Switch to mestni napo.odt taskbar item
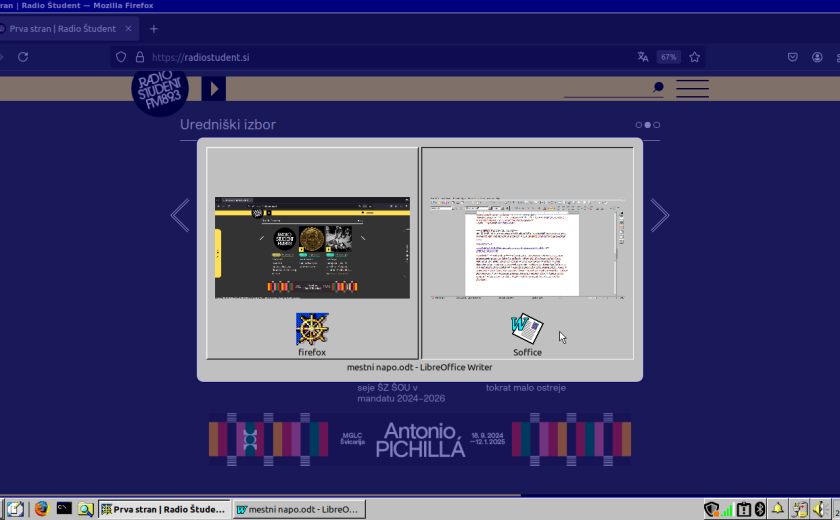840x520 pixels. (299, 509)
